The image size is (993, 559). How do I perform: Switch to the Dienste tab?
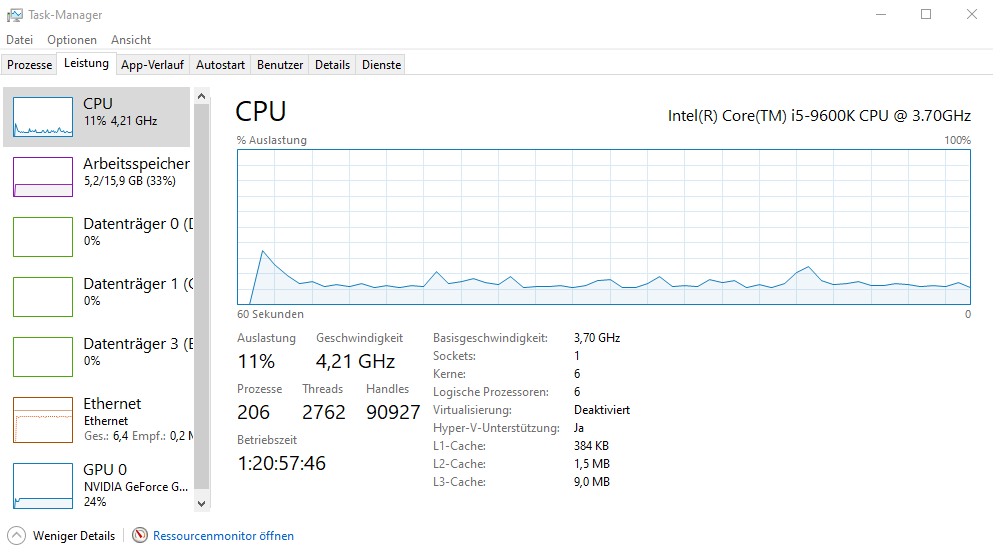pyautogui.click(x=381, y=65)
